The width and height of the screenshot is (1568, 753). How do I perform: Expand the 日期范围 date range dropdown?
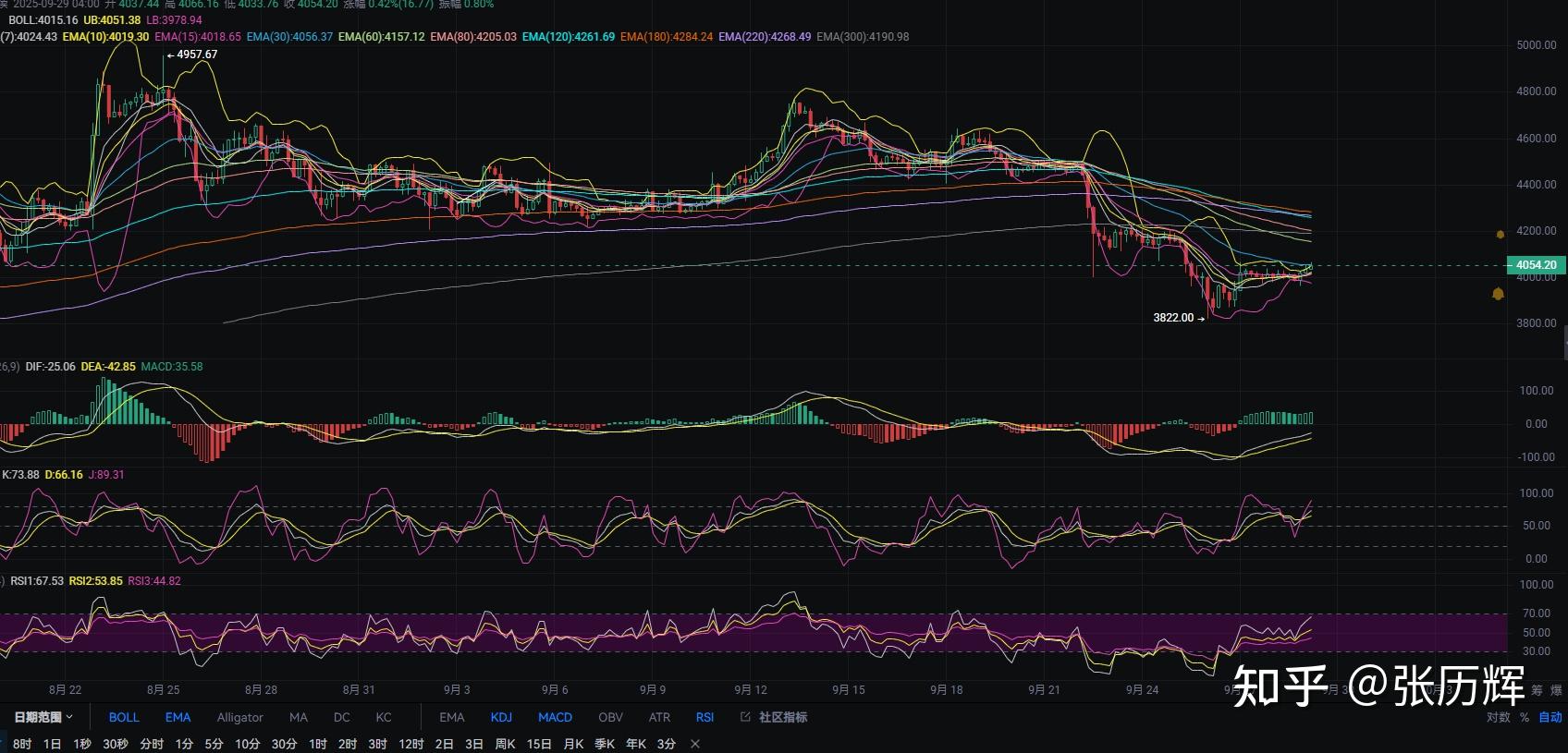click(x=43, y=717)
